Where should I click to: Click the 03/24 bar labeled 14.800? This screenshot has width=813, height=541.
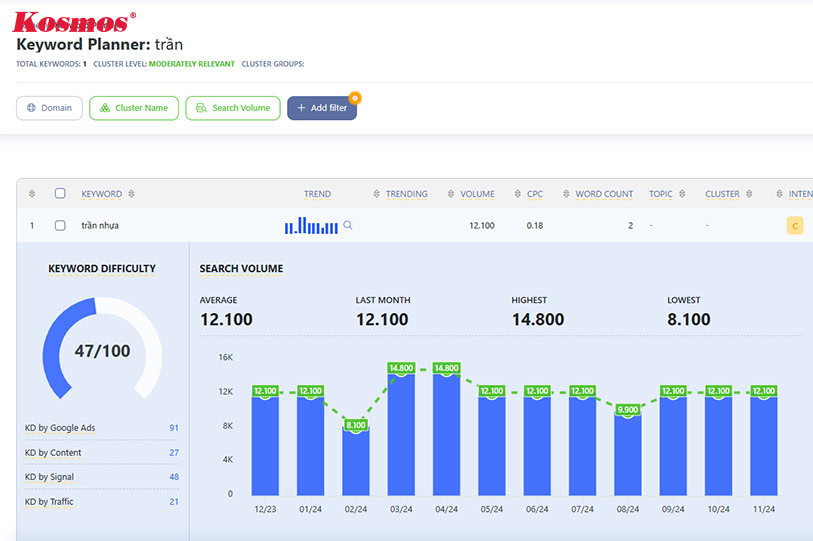pyautogui.click(x=401, y=434)
